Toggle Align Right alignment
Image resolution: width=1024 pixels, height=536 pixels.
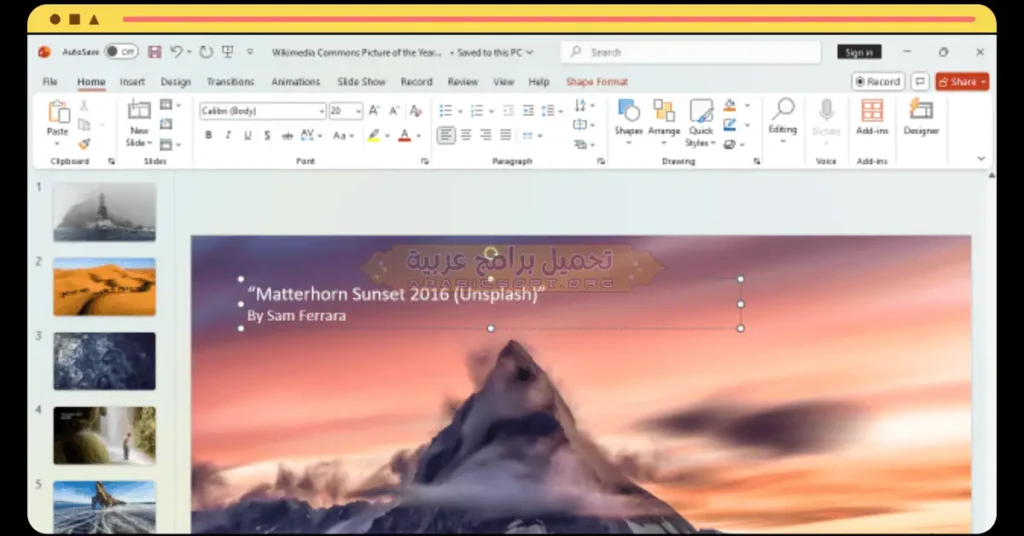[485, 135]
